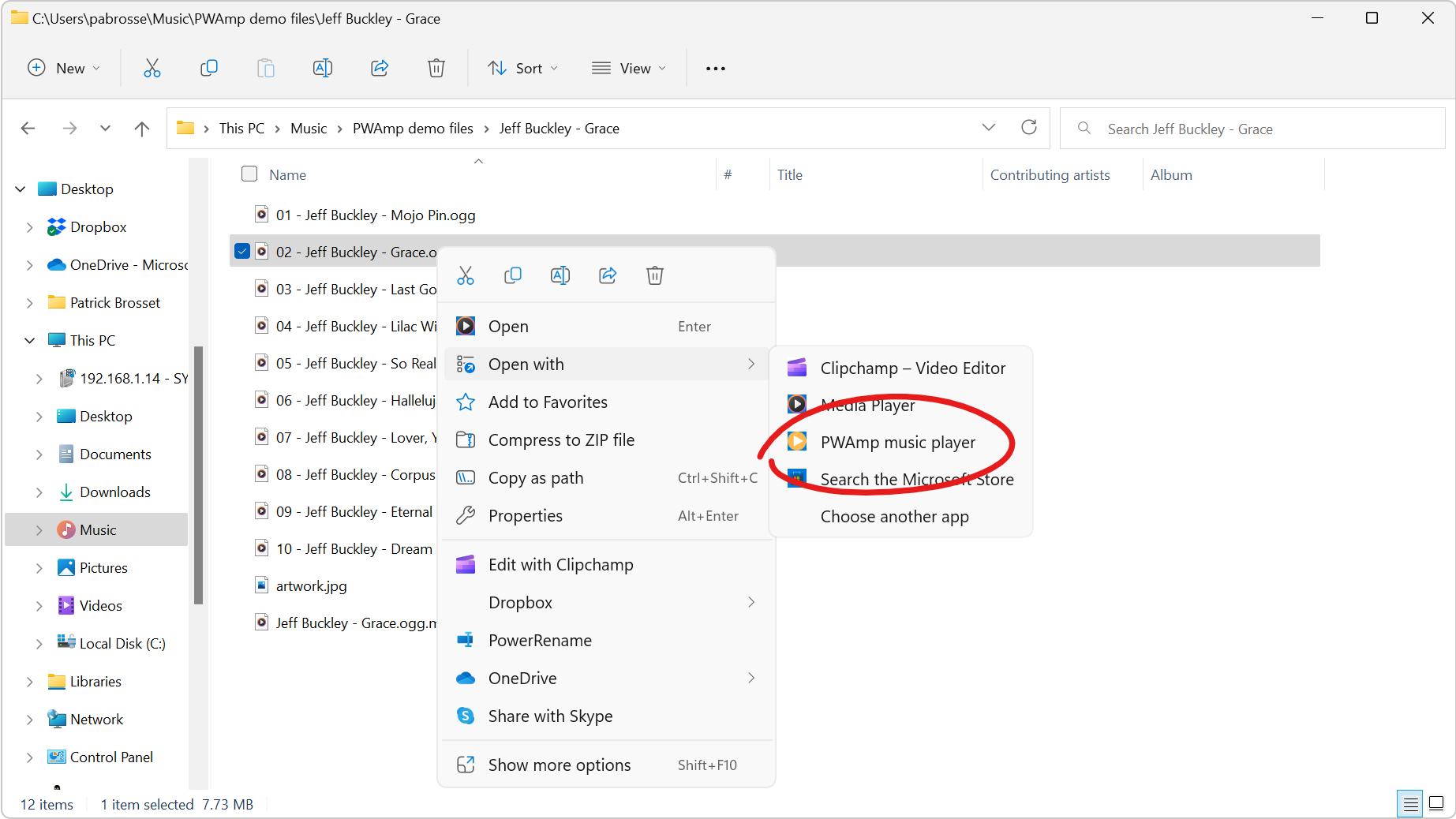
Task: Choose PWAmp music player from submenu
Action: (x=897, y=443)
